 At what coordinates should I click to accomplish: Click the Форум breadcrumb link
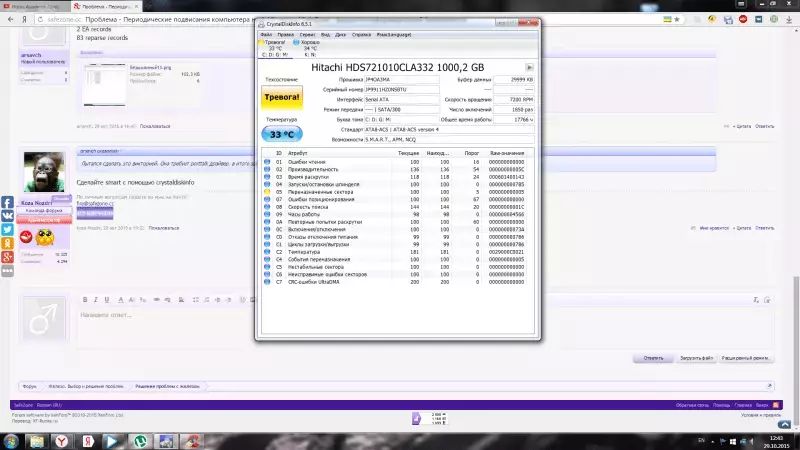point(30,386)
